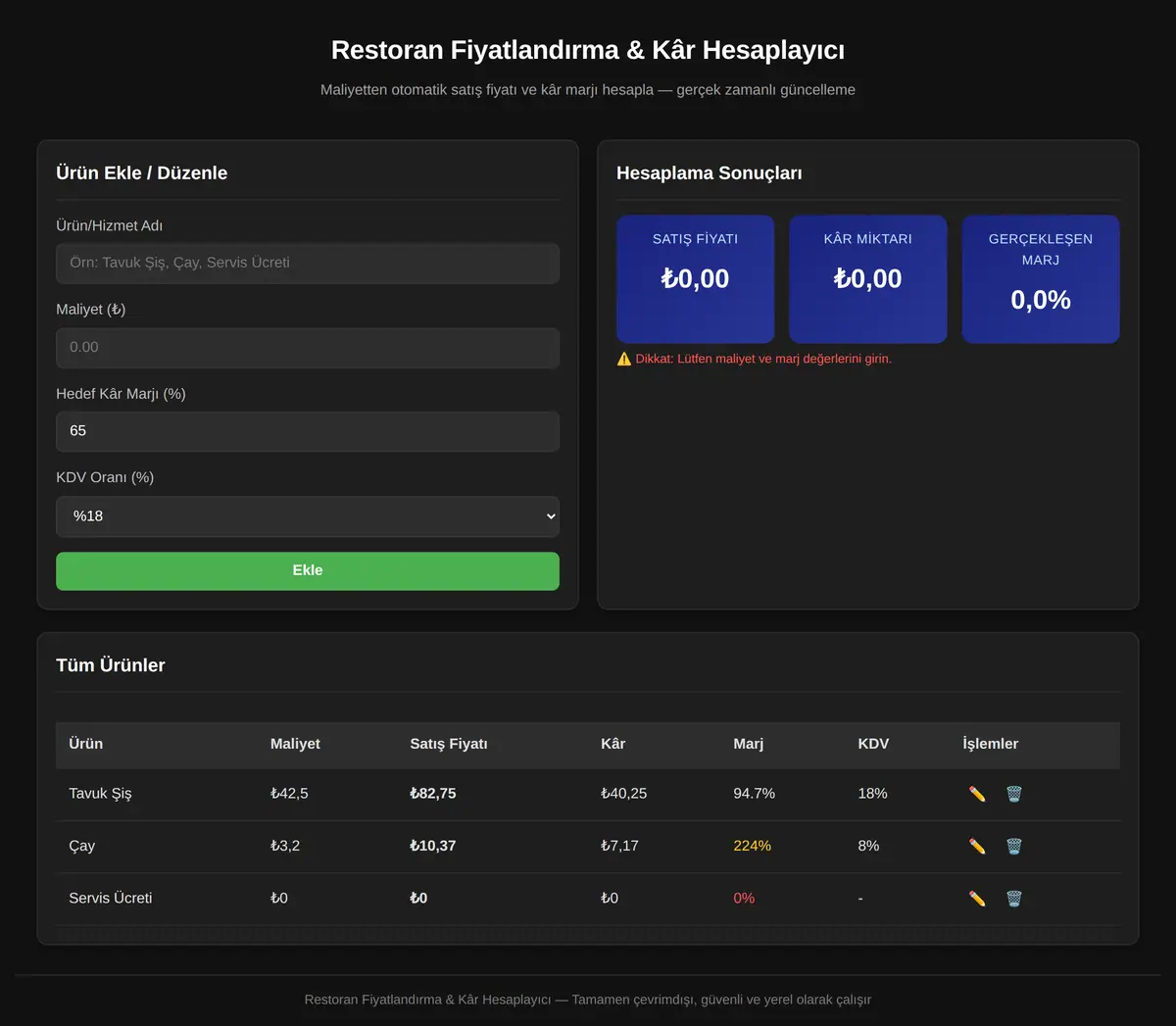Click the ₺3,2 cost value
The image size is (1176, 1026).
[285, 846]
